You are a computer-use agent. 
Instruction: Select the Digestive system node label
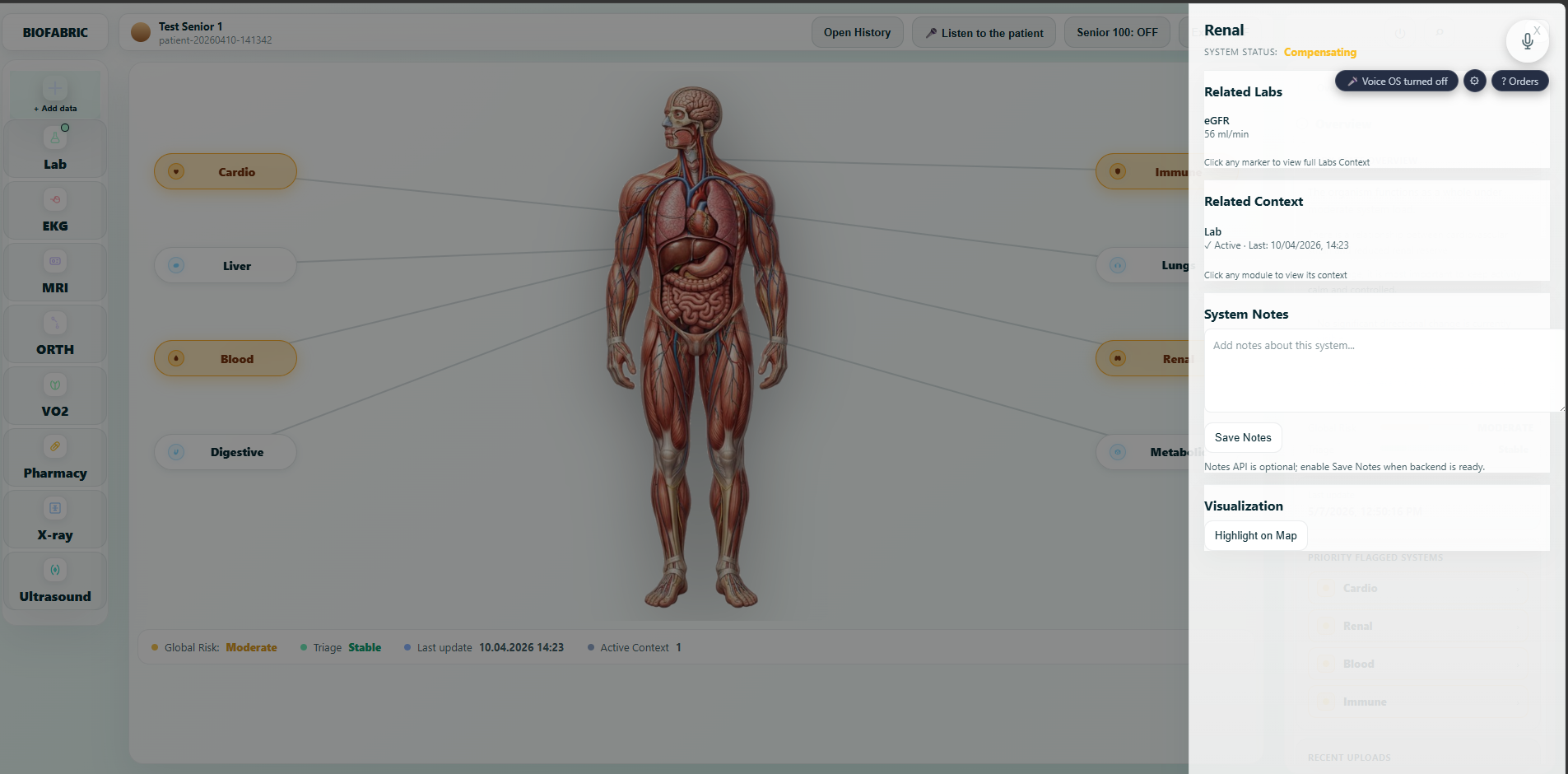point(236,452)
